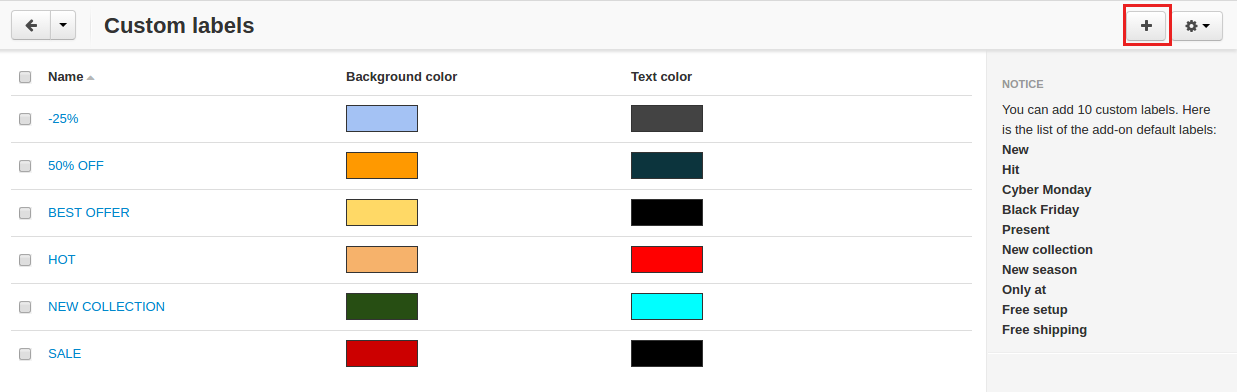Click the Background color column header
Screen dimensions: 1237x392
coord(401,77)
